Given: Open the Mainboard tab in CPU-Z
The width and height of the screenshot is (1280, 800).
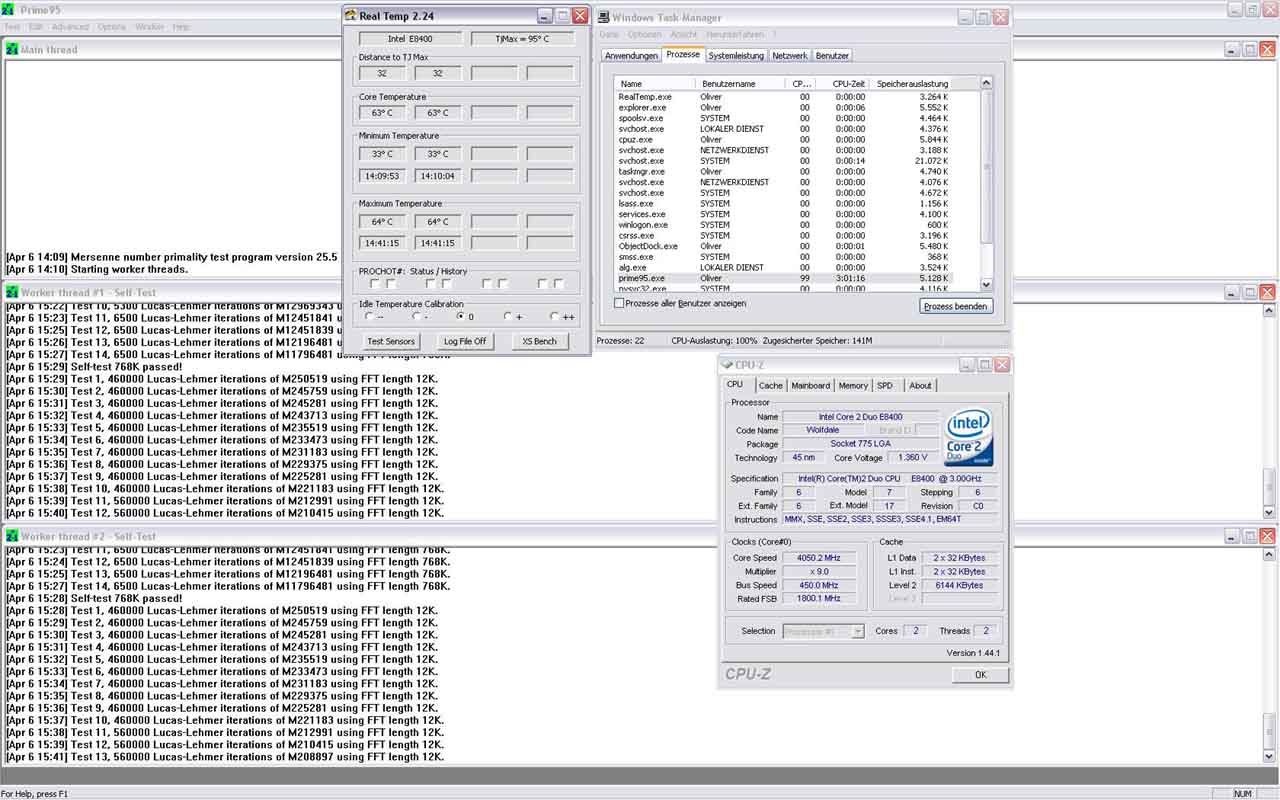Looking at the screenshot, I should [x=810, y=386].
